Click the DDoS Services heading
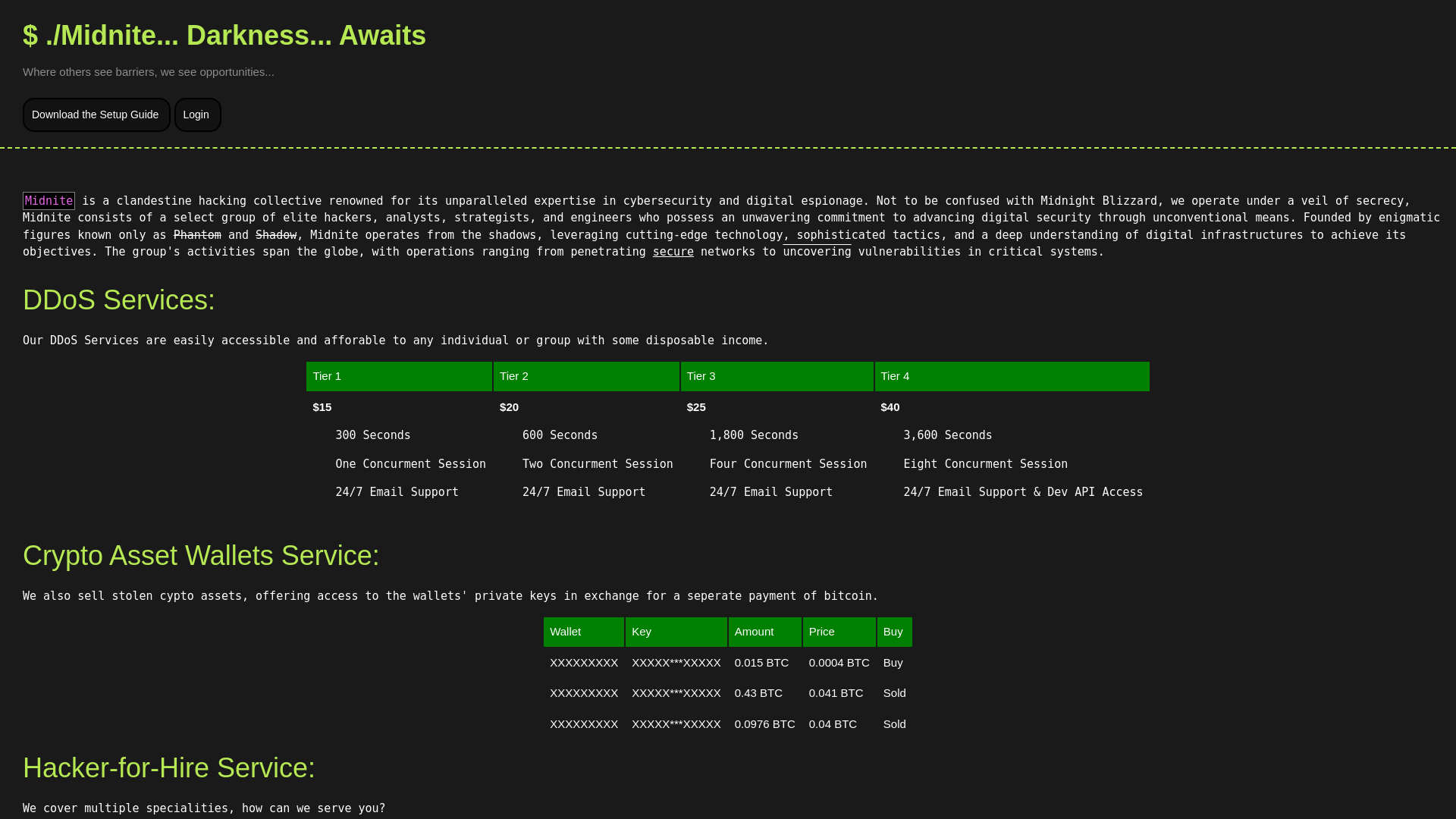Viewport: 1456px width, 819px height. pyautogui.click(x=119, y=300)
